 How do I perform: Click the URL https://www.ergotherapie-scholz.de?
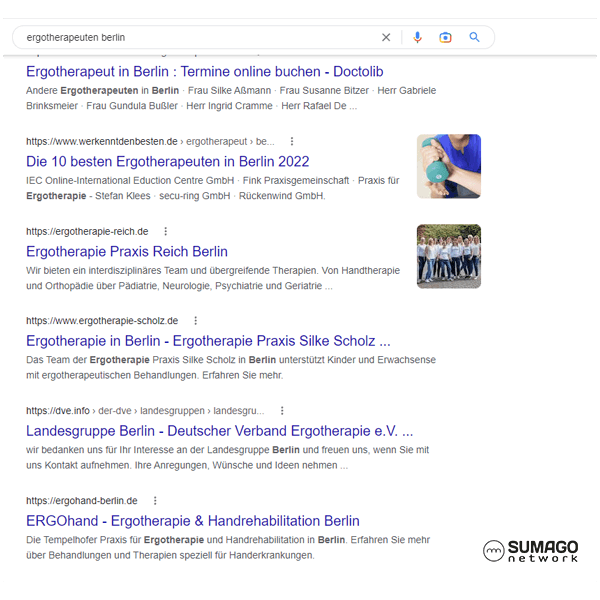[102, 321]
